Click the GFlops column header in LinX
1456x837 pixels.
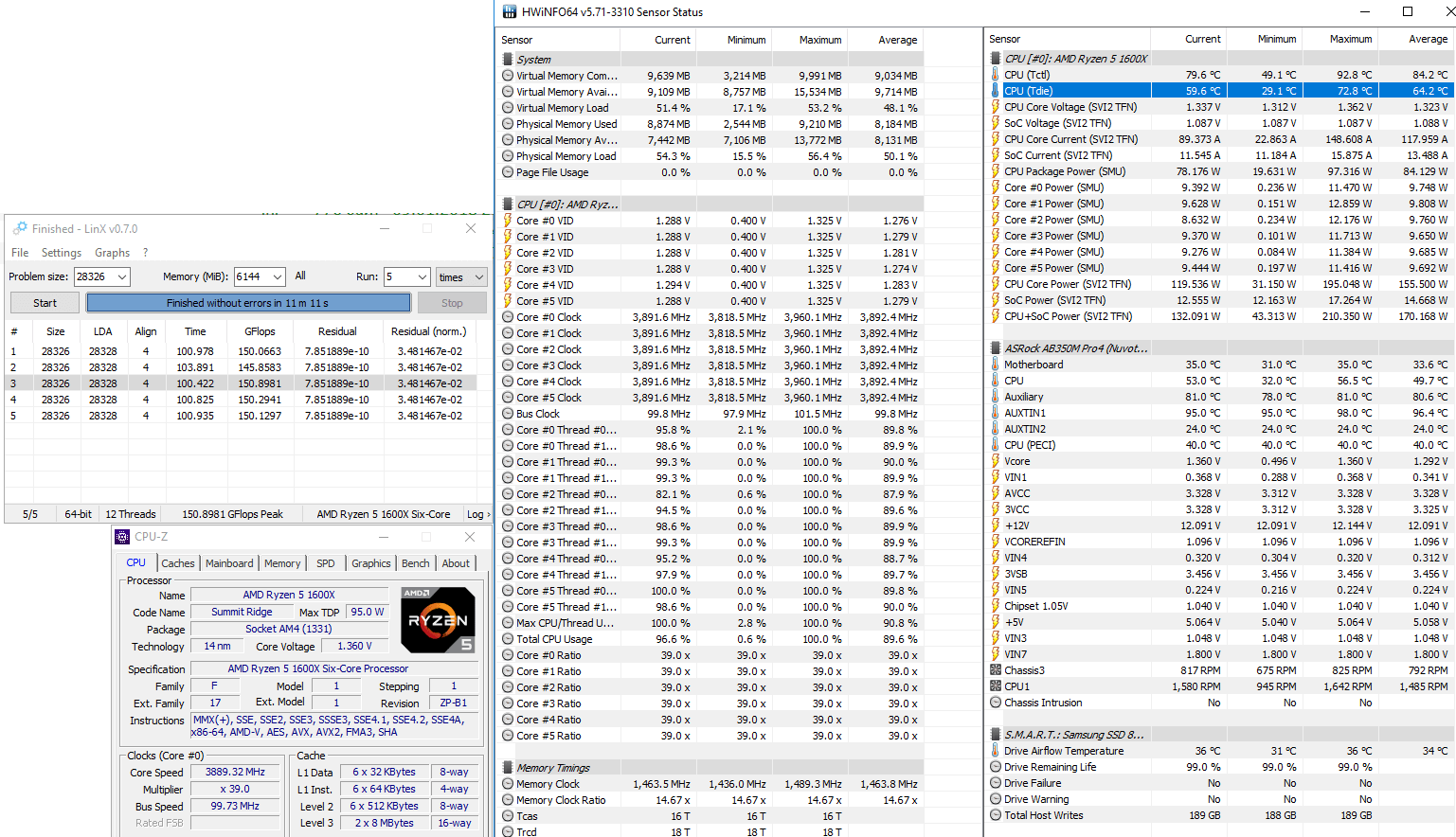(260, 331)
